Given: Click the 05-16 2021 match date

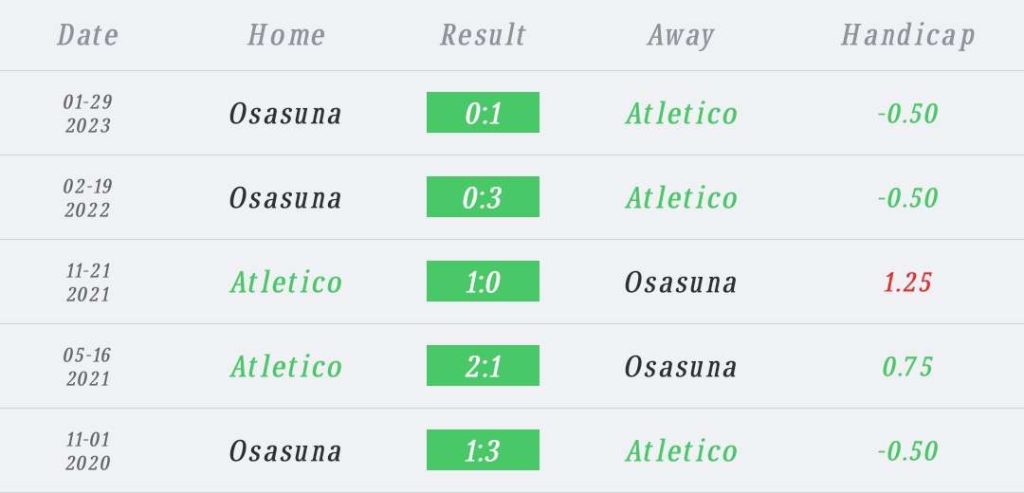Looking at the screenshot, I should tap(88, 367).
